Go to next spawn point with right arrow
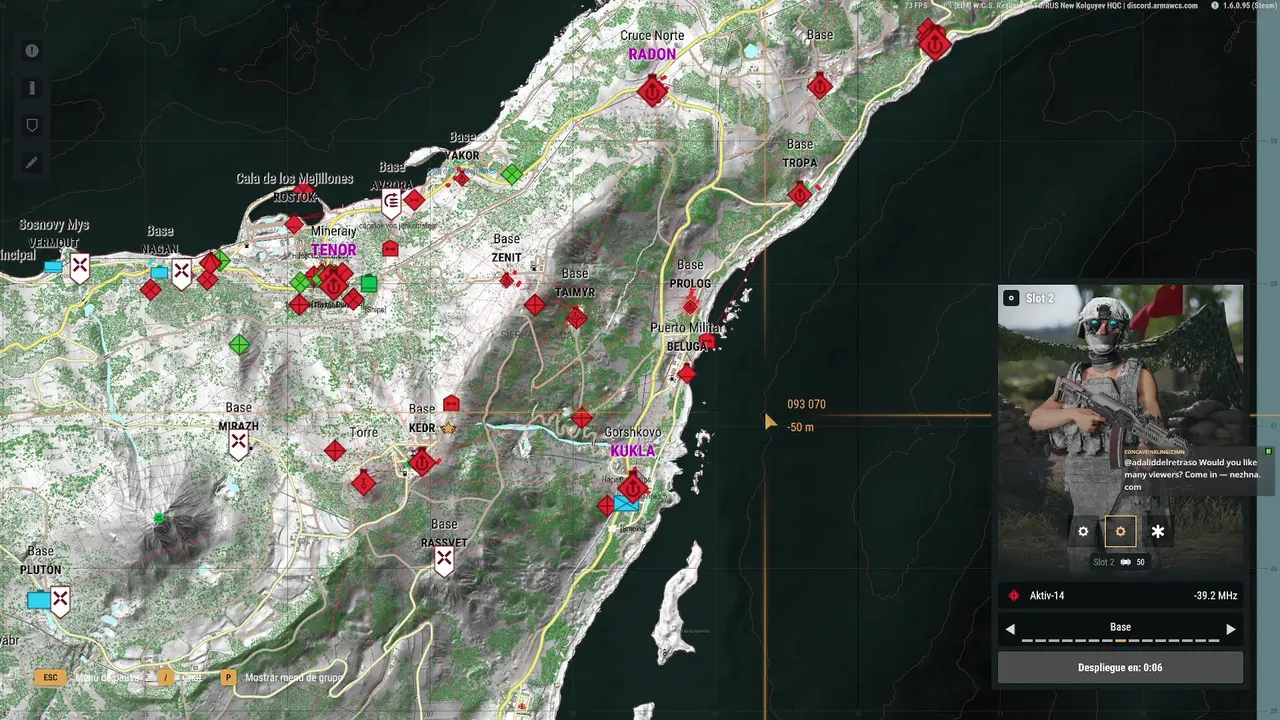Screen dimensions: 1280x720 click(x=1231, y=629)
